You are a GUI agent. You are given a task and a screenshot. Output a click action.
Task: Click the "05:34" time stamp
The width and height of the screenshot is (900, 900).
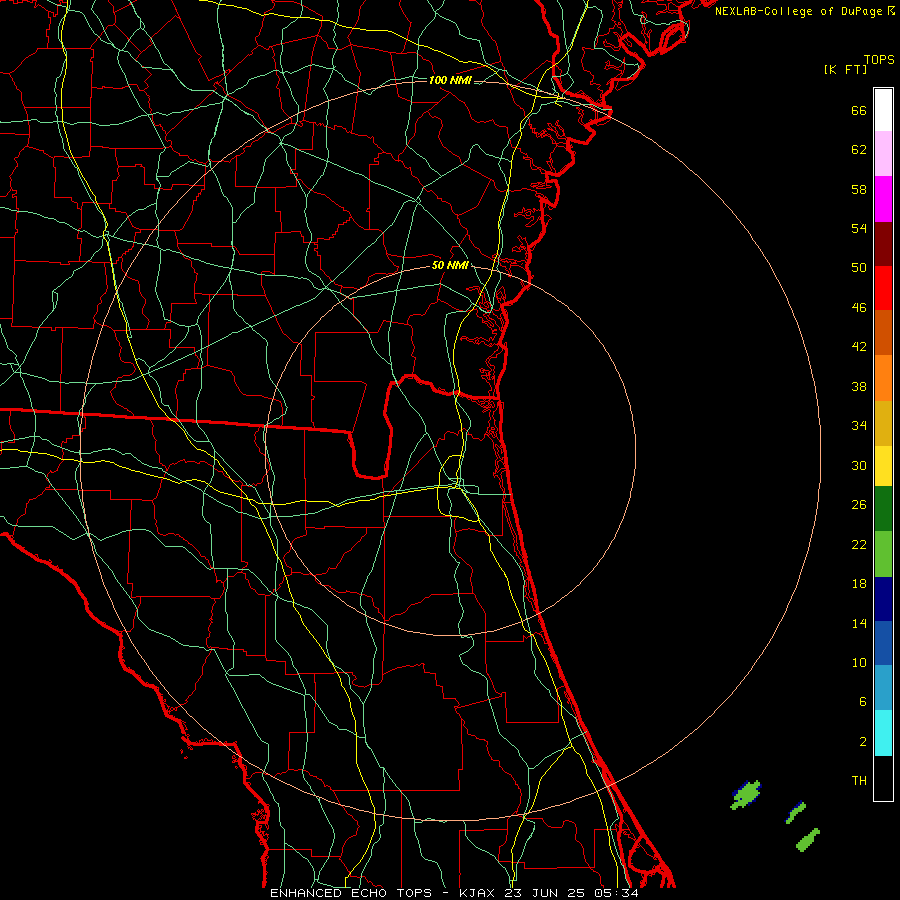coord(618,893)
